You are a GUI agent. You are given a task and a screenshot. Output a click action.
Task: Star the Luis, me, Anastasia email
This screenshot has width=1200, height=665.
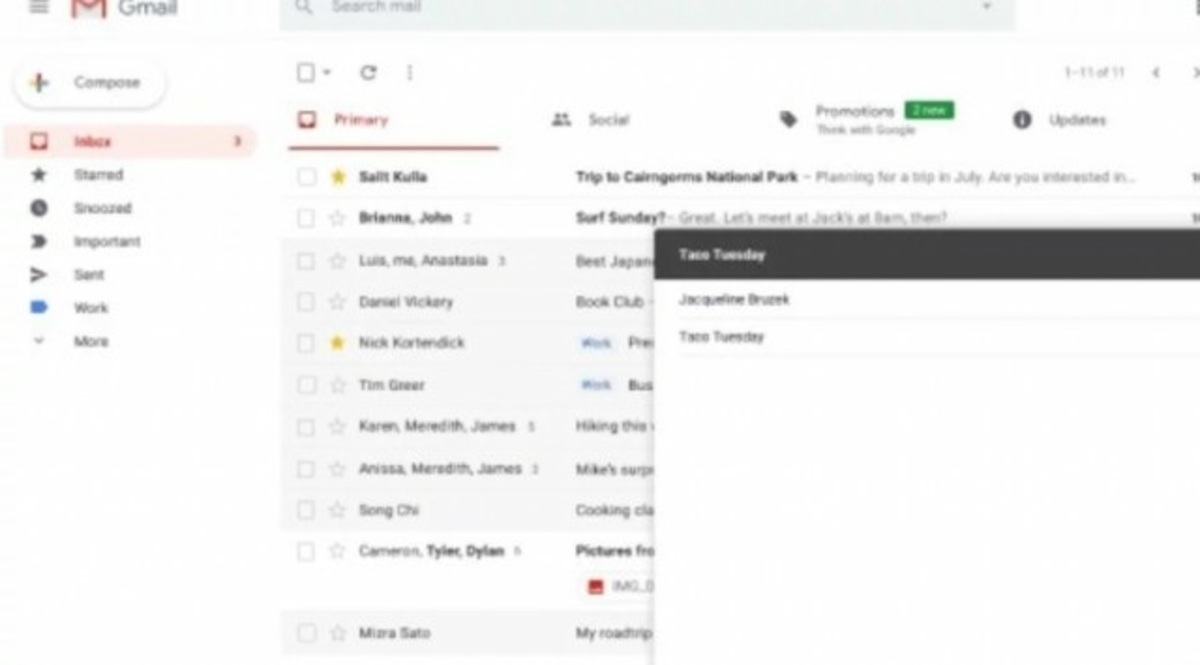point(338,261)
